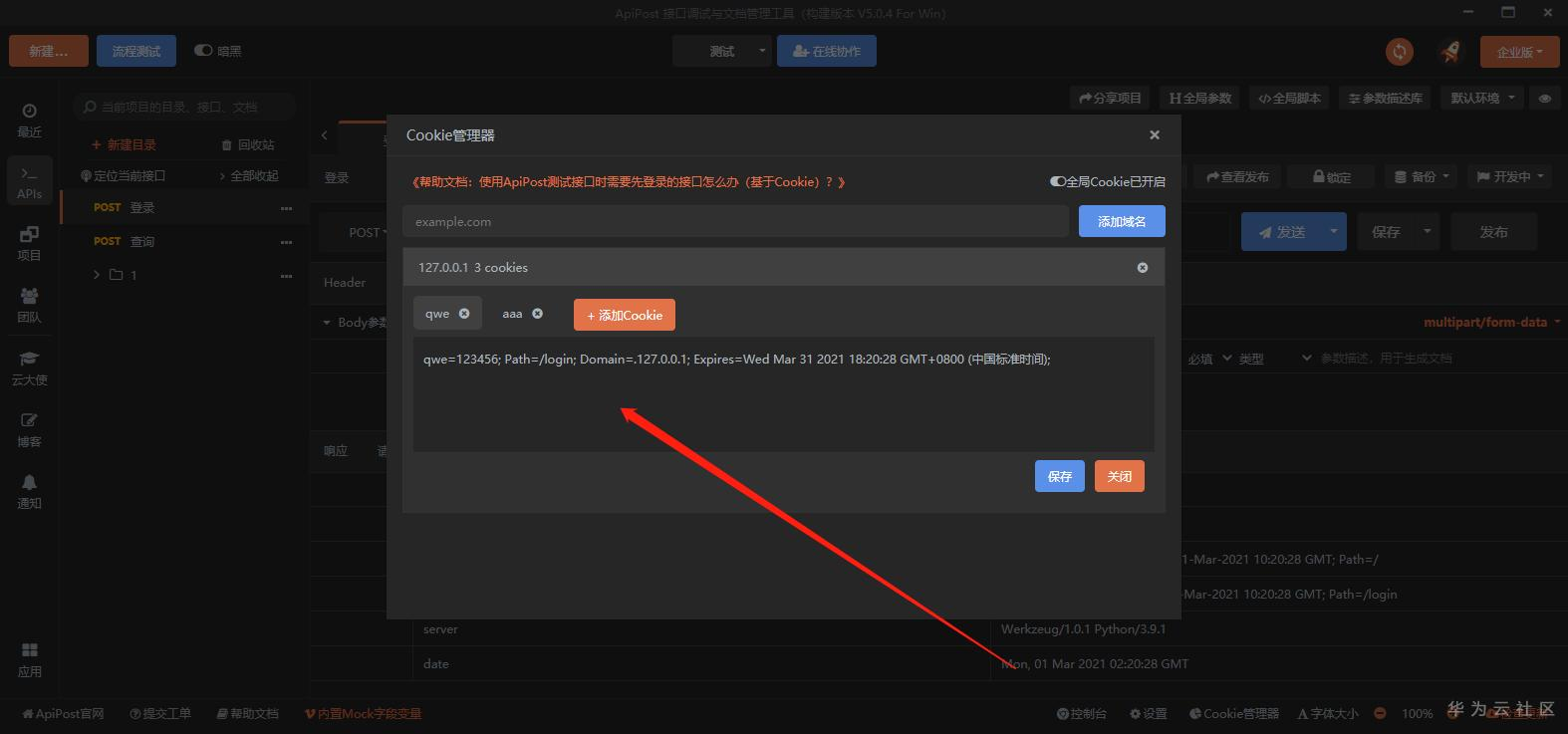Open the multipart/form-data body type dropdown
Image resolution: width=1568 pixels, height=734 pixels.
coord(1492,322)
